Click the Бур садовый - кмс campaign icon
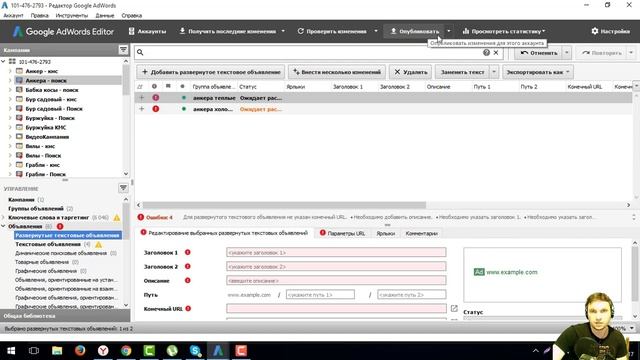 [x=19, y=99]
